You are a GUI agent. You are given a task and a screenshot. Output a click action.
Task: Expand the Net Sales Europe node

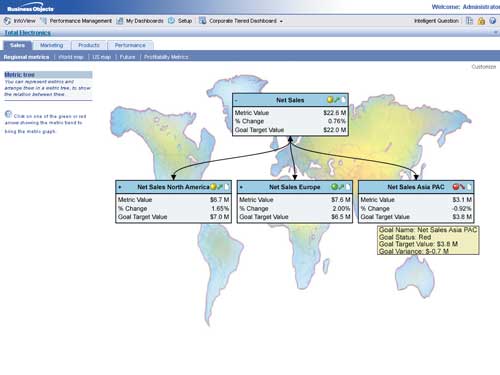[x=241, y=187]
